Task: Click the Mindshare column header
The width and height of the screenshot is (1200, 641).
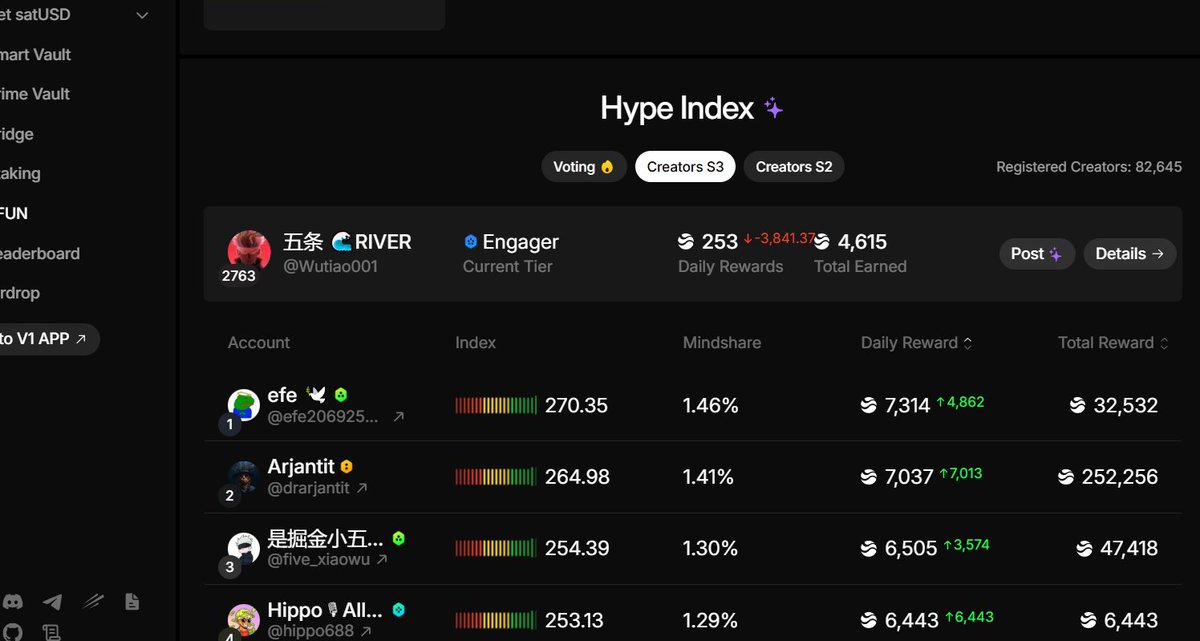Action: click(722, 343)
